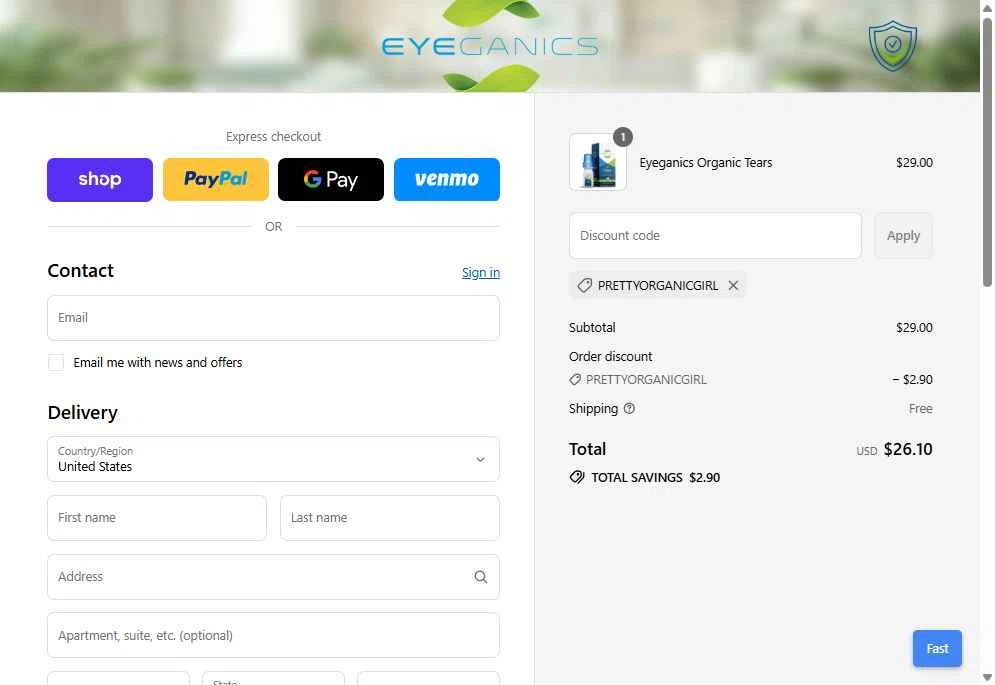The height and width of the screenshot is (685, 995).
Task: Click the First name field
Action: (x=157, y=518)
